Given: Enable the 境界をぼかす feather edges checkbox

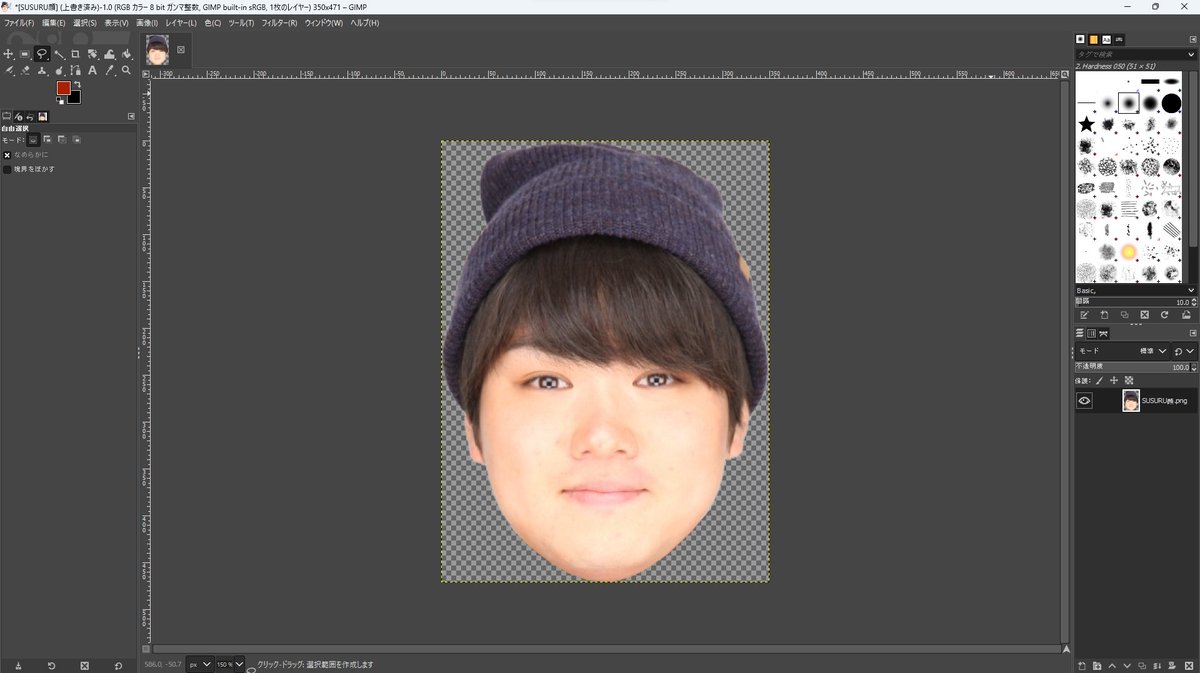Looking at the screenshot, I should [x=7, y=169].
